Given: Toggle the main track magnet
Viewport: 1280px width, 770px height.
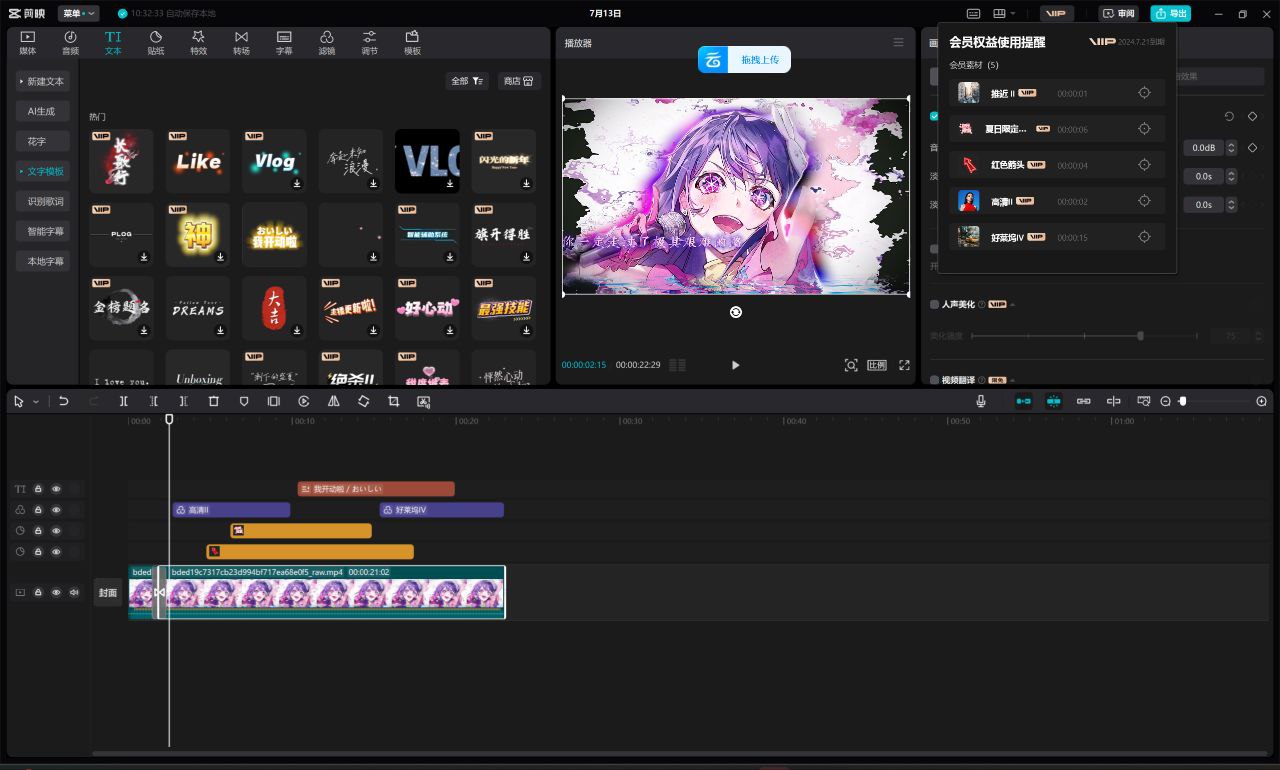Looking at the screenshot, I should coord(1023,401).
